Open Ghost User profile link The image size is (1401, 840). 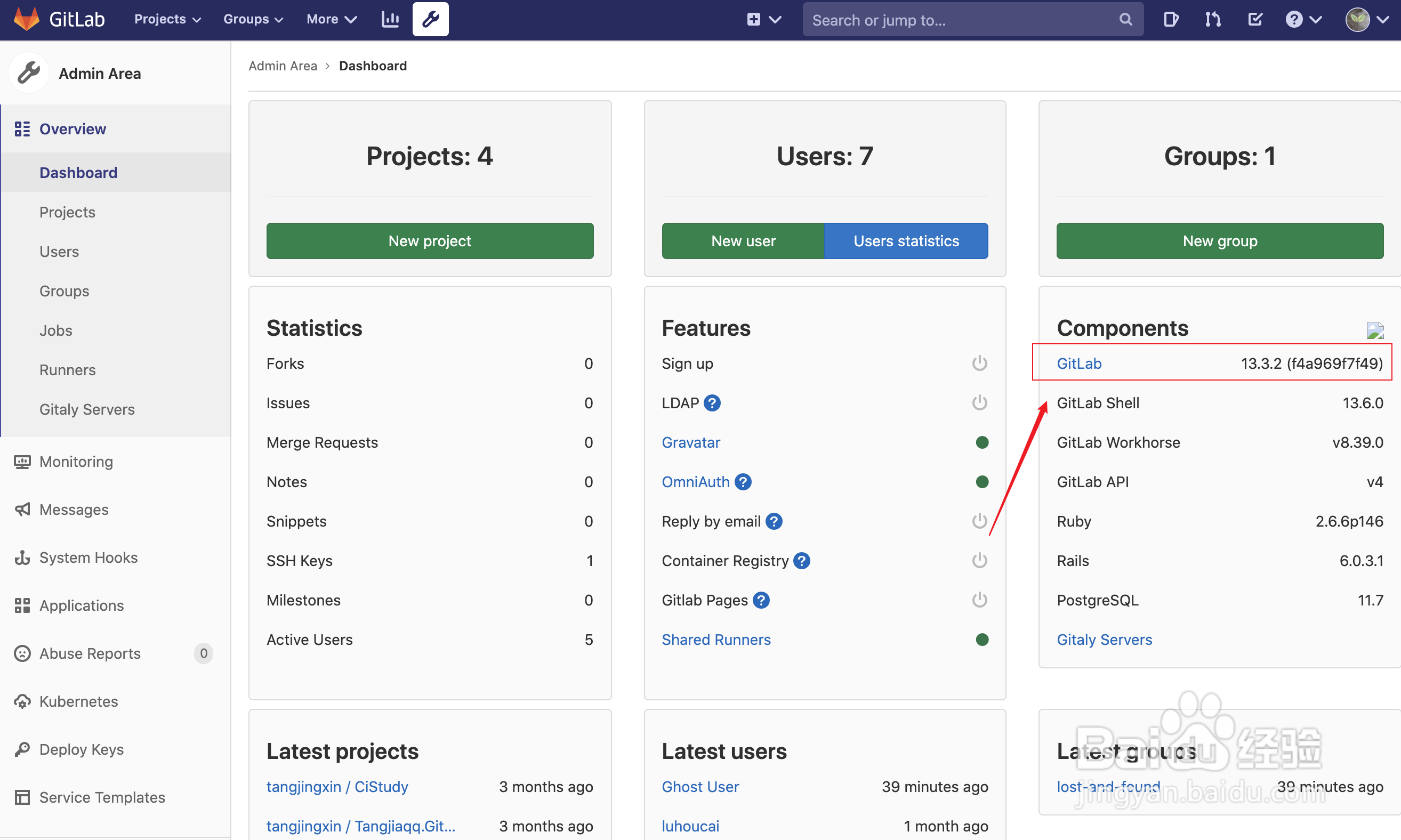[700, 787]
